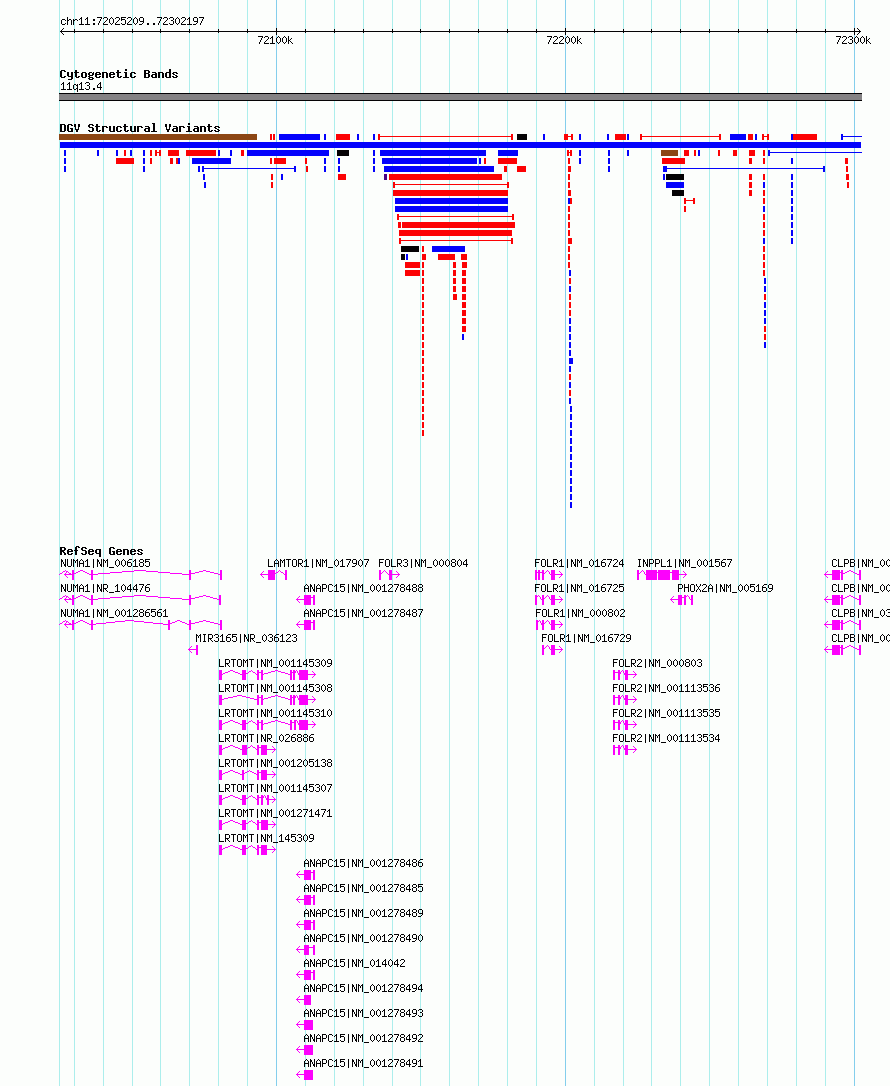
Task: Select the long brown DGV variant bar
Action: click(x=158, y=137)
